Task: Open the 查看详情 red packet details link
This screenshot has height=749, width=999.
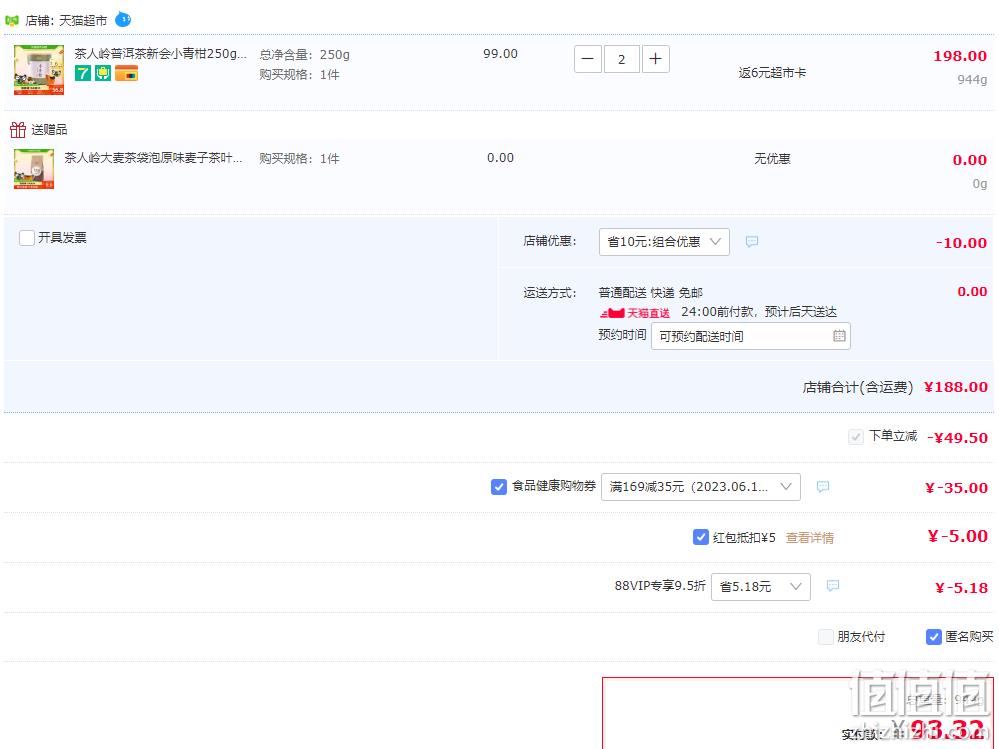Action: [x=809, y=538]
